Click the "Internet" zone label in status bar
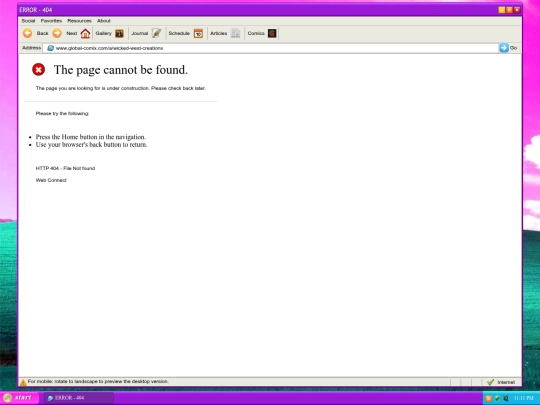Viewport: 540px width, 405px height. point(506,382)
